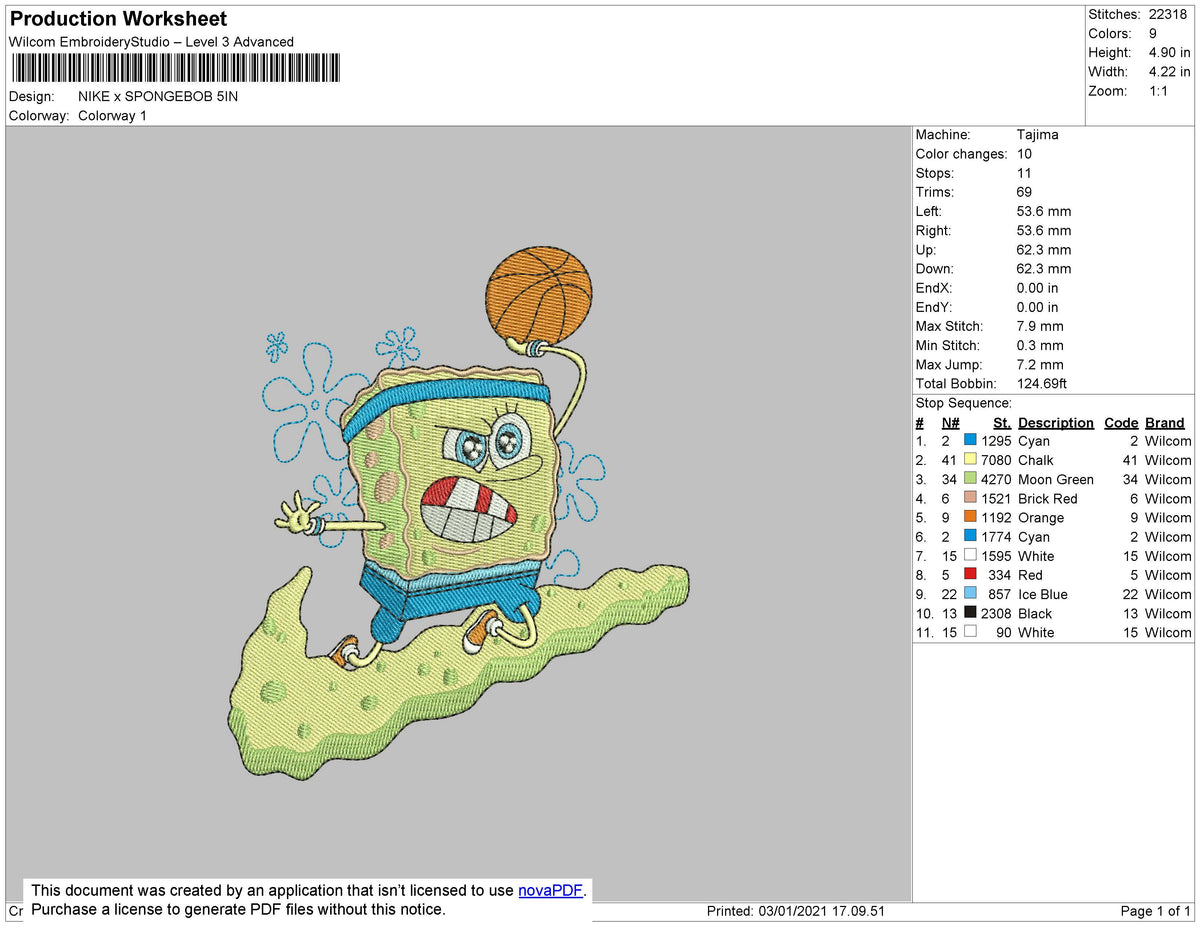Image resolution: width=1200 pixels, height=927 pixels.
Task: Select the Colorway 1 value
Action: click(x=112, y=115)
